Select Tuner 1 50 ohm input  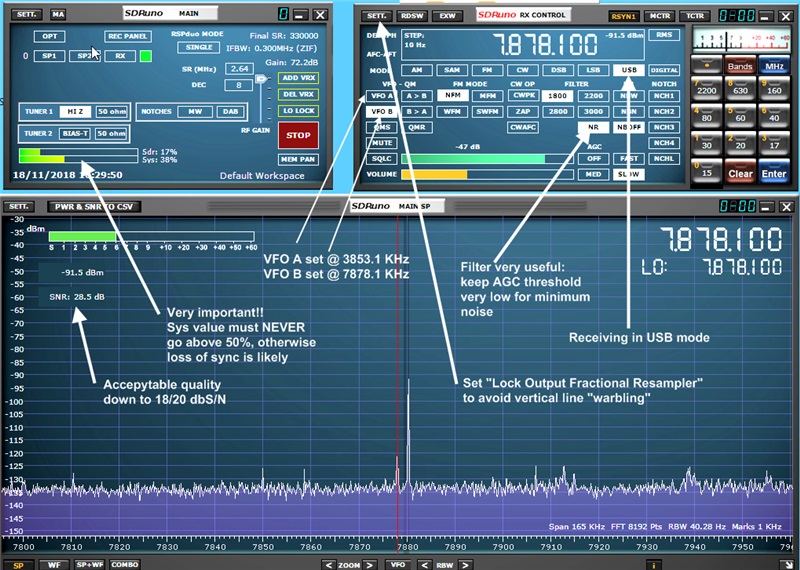pos(111,111)
